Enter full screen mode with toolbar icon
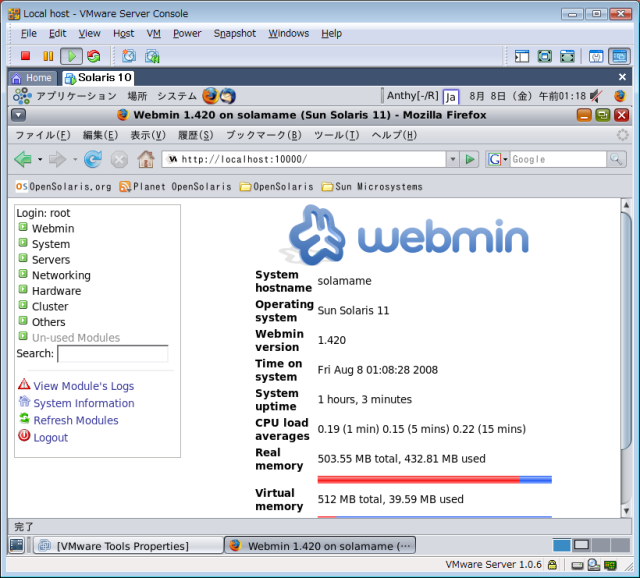This screenshot has height=578, width=640. pyautogui.click(x=544, y=56)
